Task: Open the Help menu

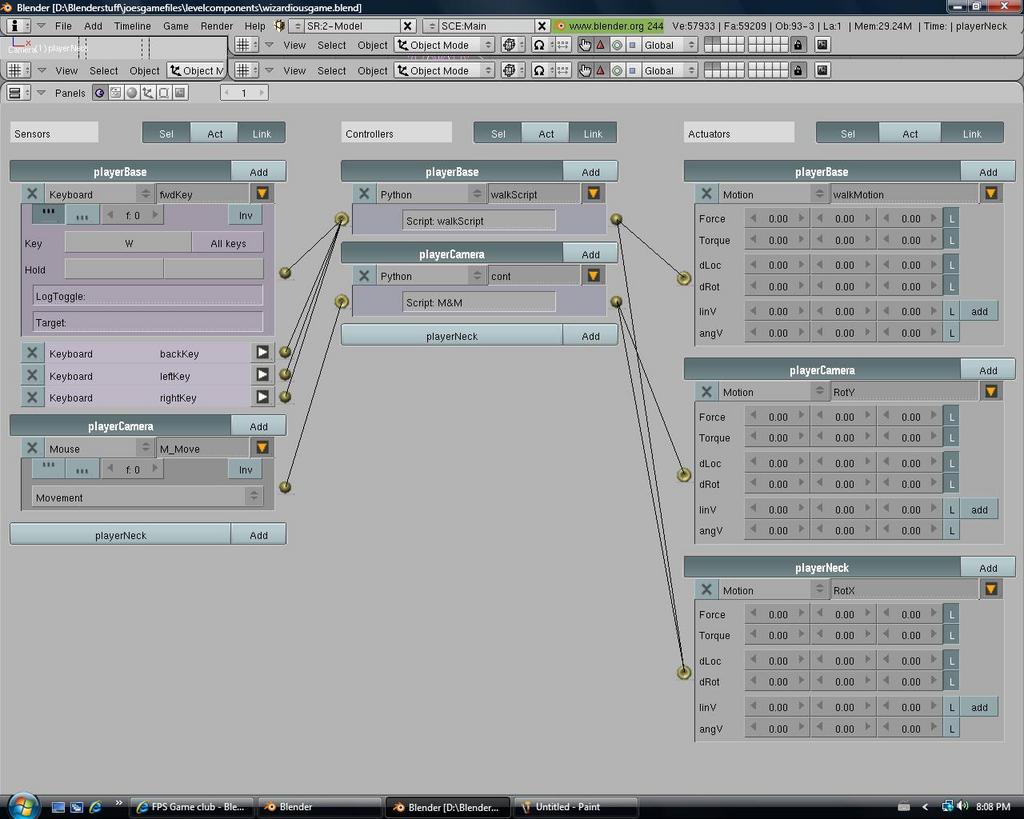Action: [x=255, y=26]
